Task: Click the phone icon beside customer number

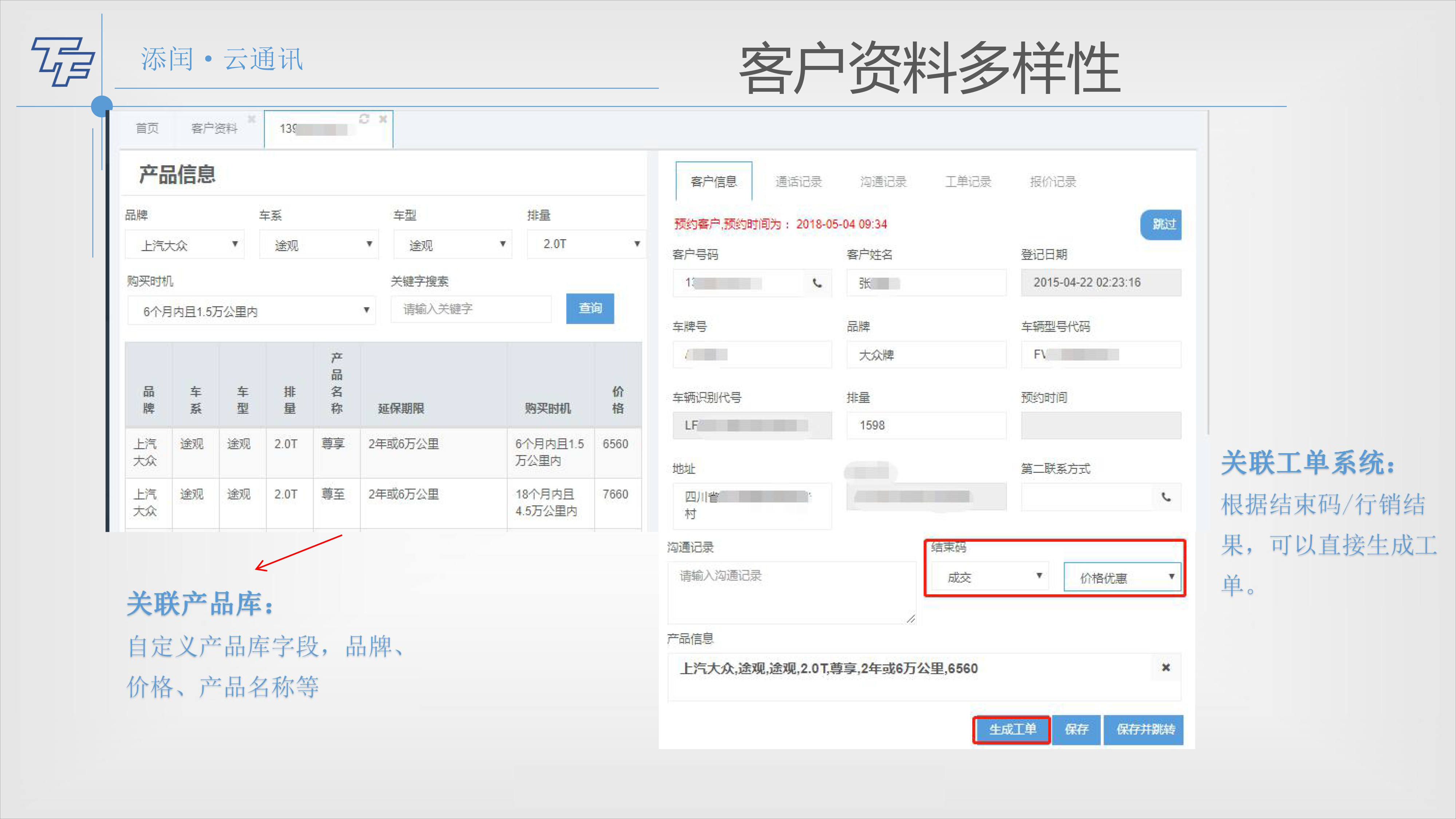Action: pyautogui.click(x=817, y=283)
